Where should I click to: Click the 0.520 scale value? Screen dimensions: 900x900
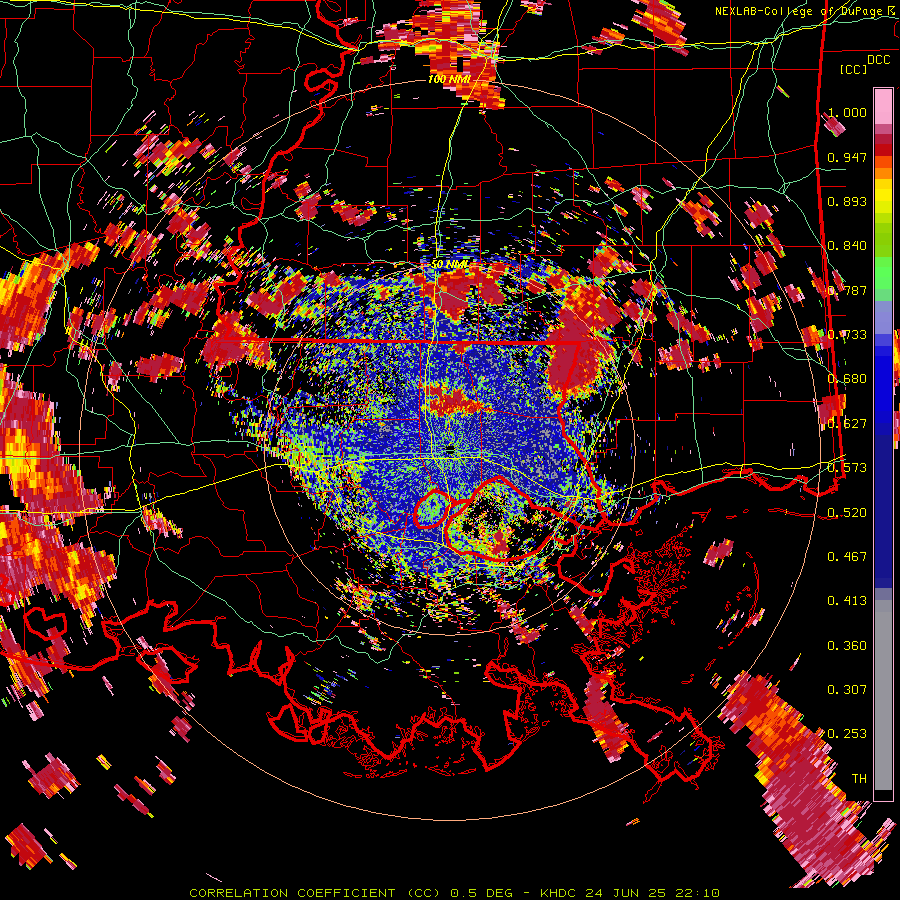(x=847, y=512)
